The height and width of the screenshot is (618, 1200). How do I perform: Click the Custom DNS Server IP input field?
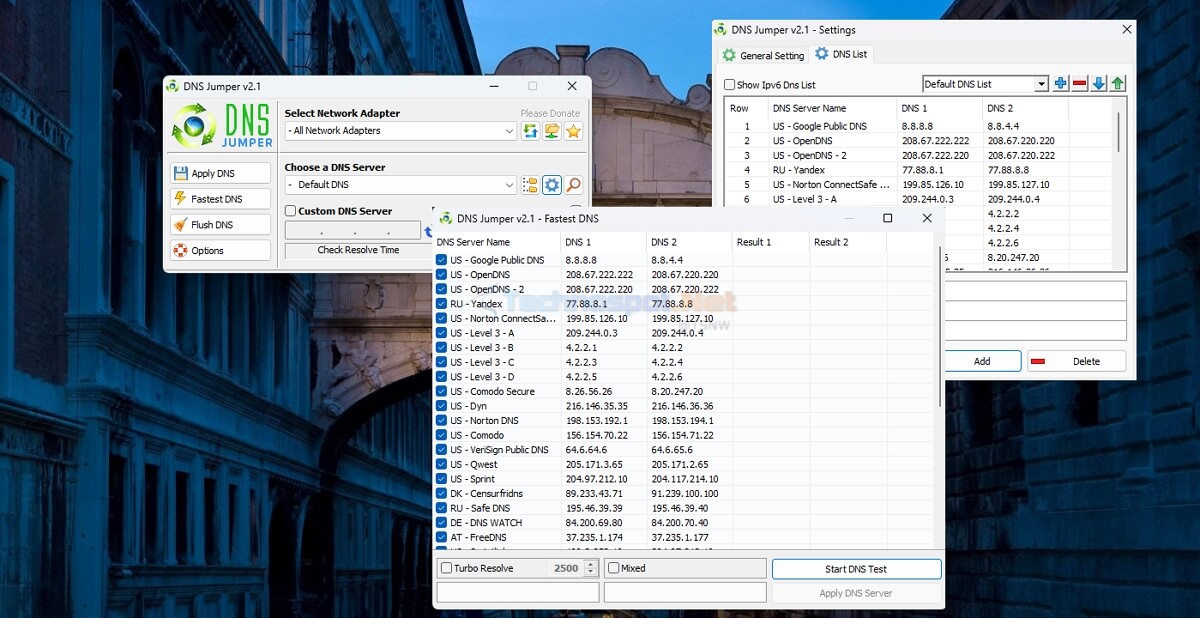353,230
